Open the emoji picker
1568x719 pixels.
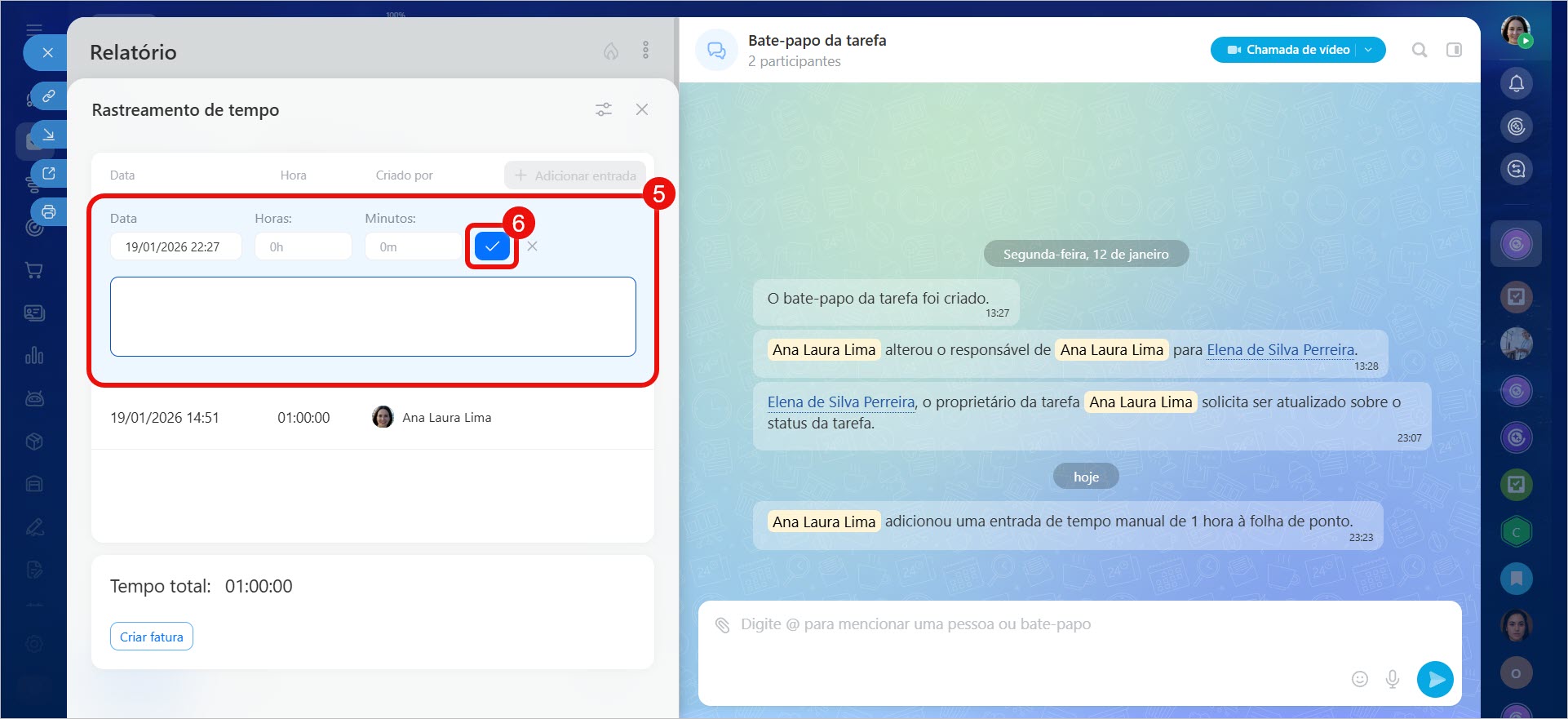pyautogui.click(x=1359, y=679)
